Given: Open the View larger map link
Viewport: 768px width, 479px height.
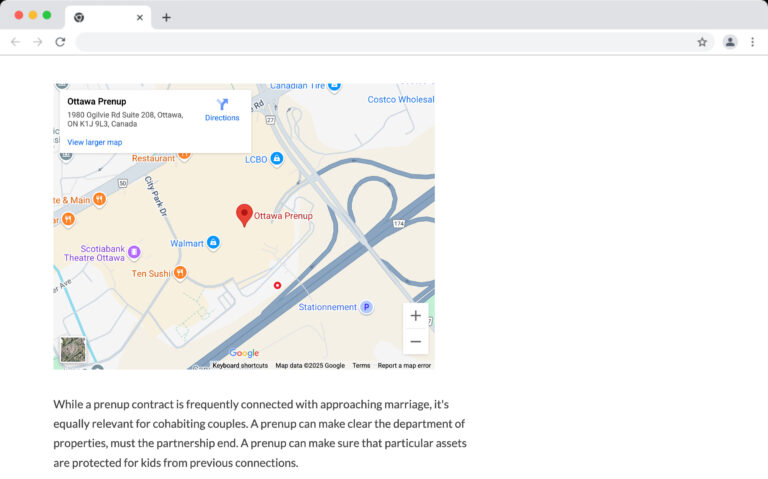Looking at the screenshot, I should coord(95,143).
